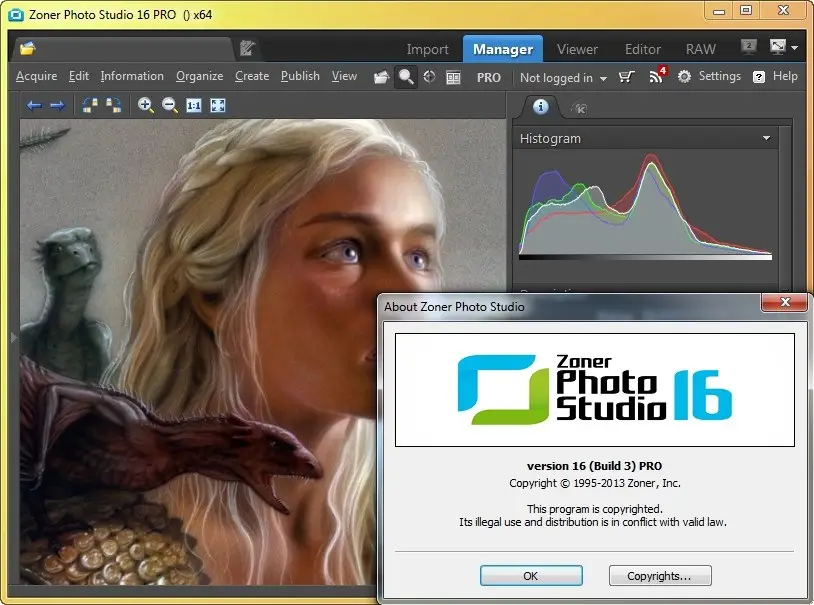Rotate image left with the rotate icon
Viewport: 814px width, 605px height.
tap(90, 105)
